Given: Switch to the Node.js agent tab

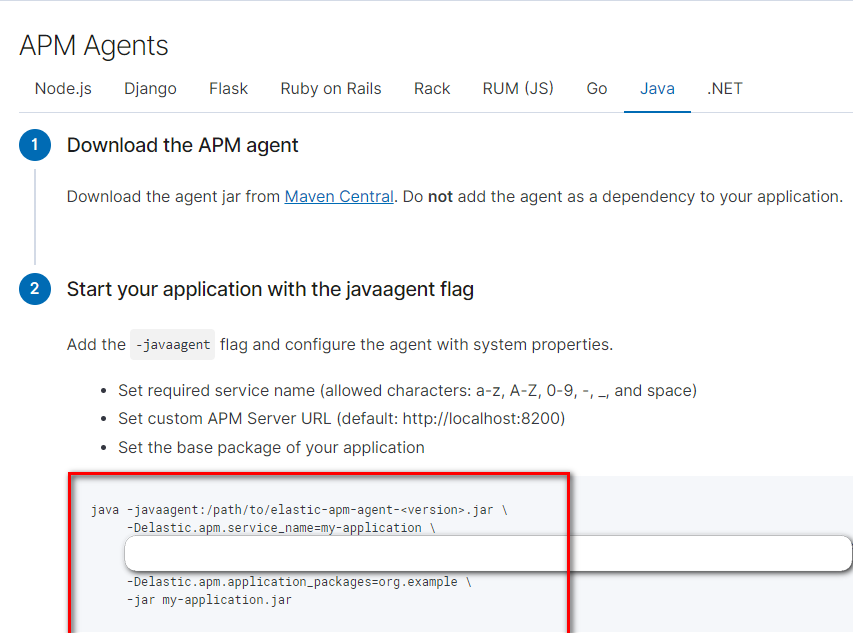Looking at the screenshot, I should (63, 89).
